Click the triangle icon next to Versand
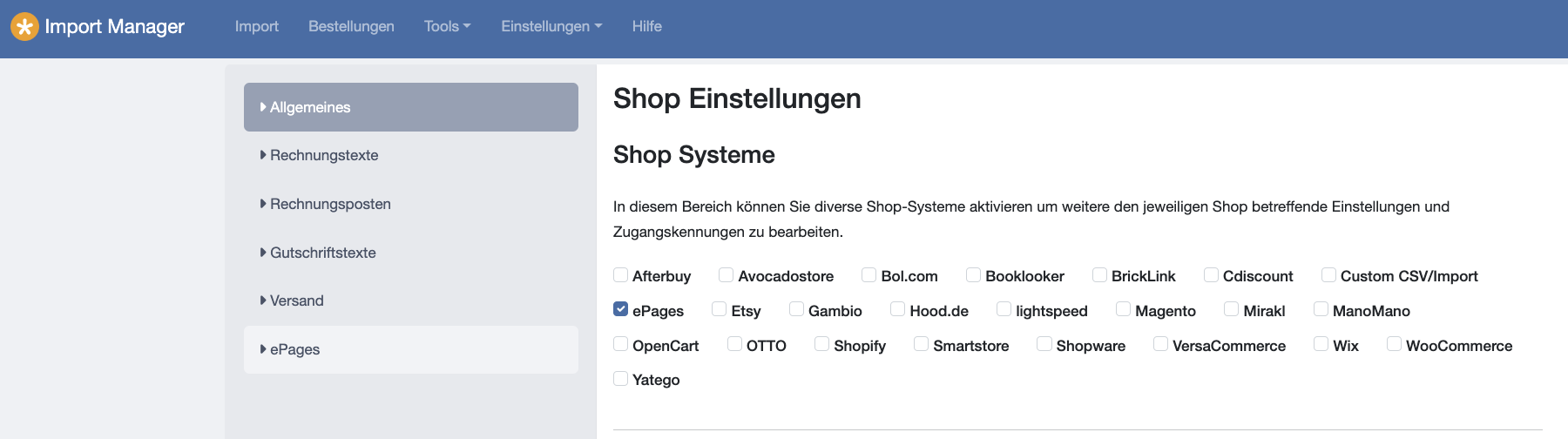Screen dimensions: 1568x439 click(x=263, y=301)
